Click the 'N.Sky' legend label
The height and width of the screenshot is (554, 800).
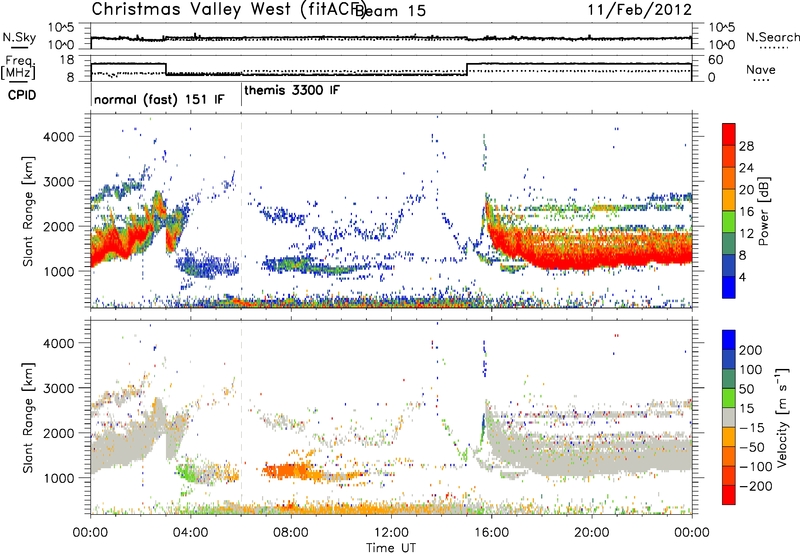pyautogui.click(x=19, y=38)
